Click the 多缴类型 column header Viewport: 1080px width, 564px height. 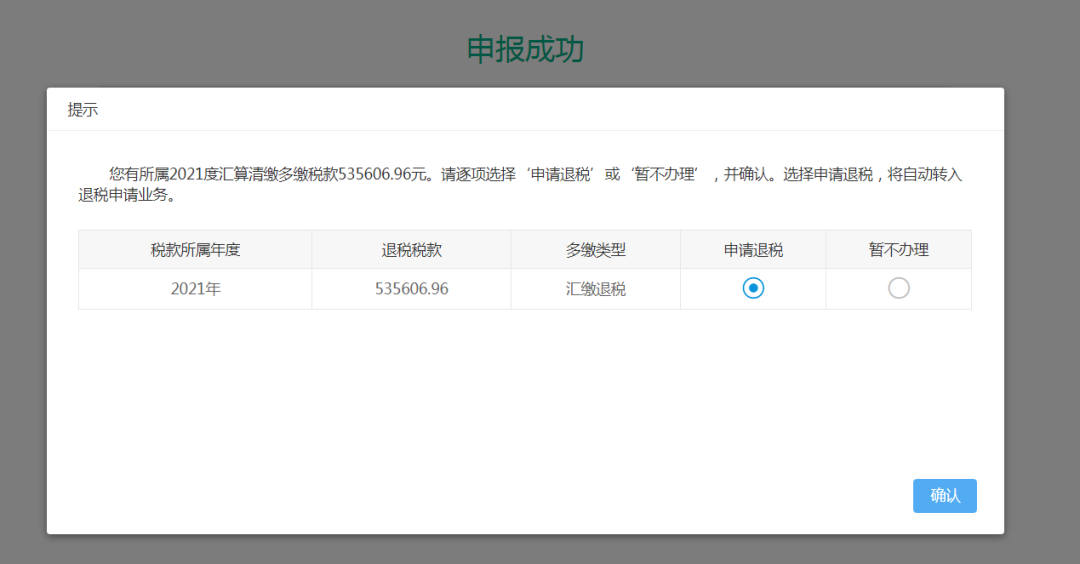595,250
